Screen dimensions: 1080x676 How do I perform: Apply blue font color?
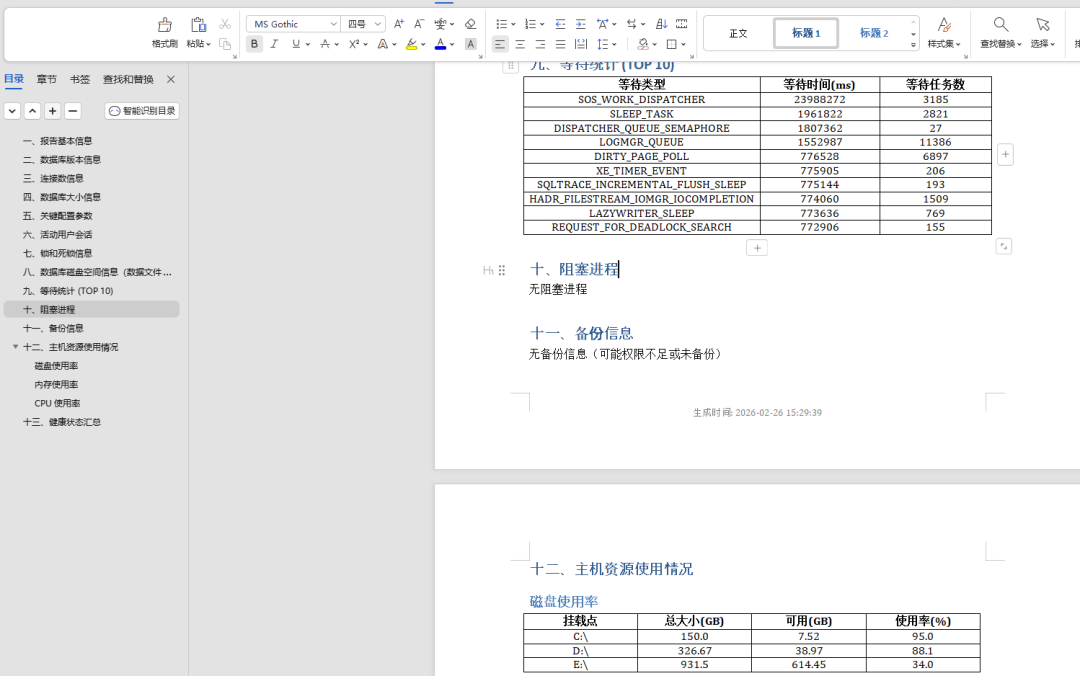(x=440, y=44)
